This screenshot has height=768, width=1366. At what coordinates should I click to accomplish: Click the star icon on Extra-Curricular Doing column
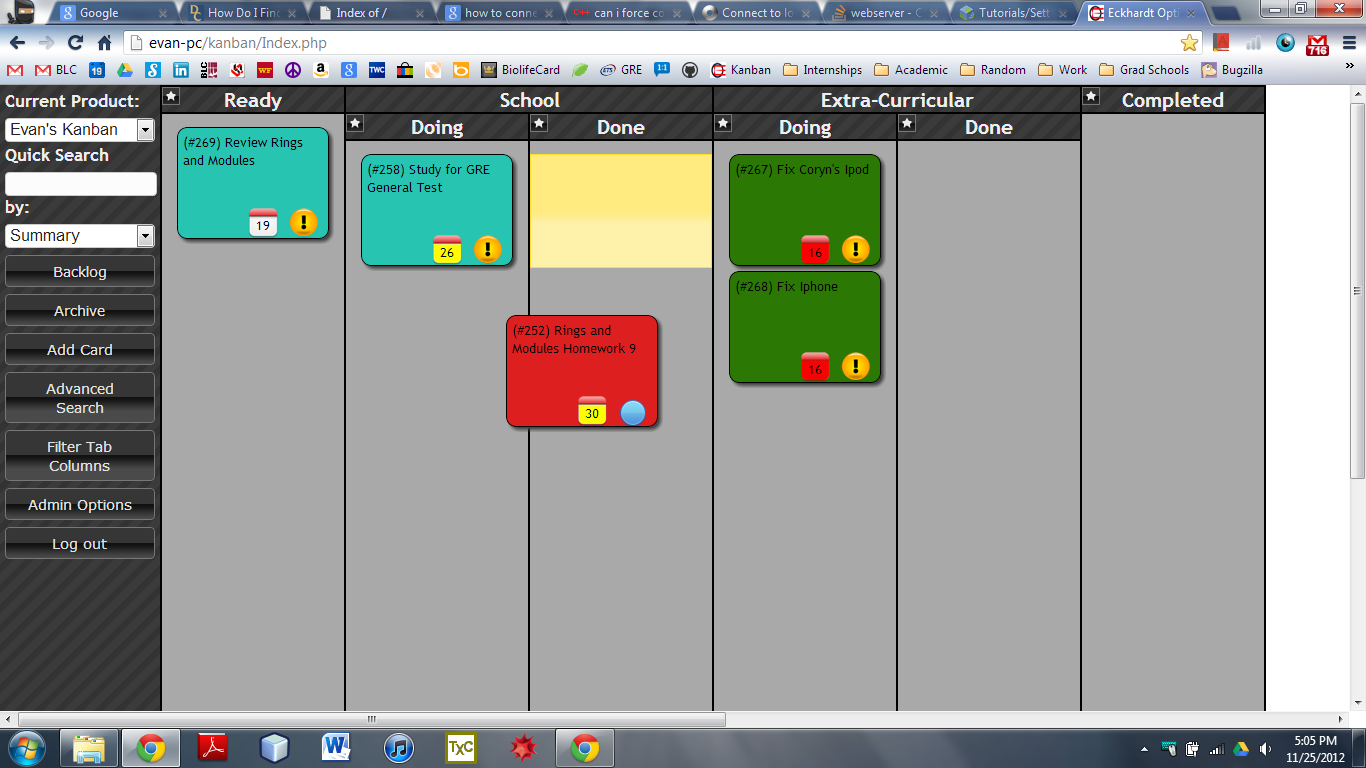[x=723, y=123]
